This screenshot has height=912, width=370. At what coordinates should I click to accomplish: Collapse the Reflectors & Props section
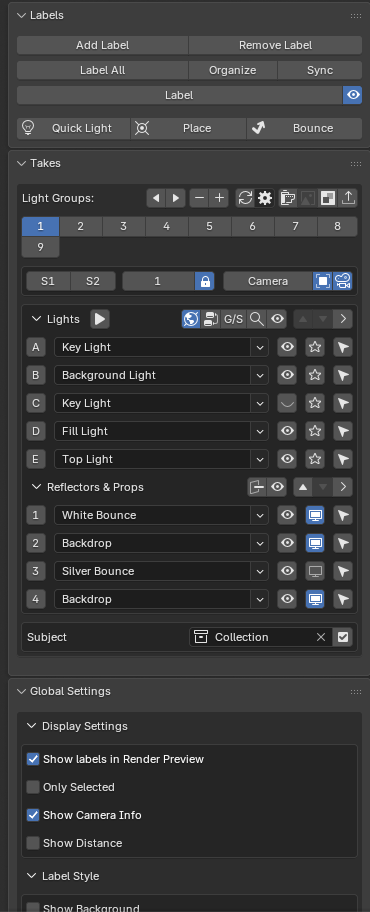tap(36, 487)
